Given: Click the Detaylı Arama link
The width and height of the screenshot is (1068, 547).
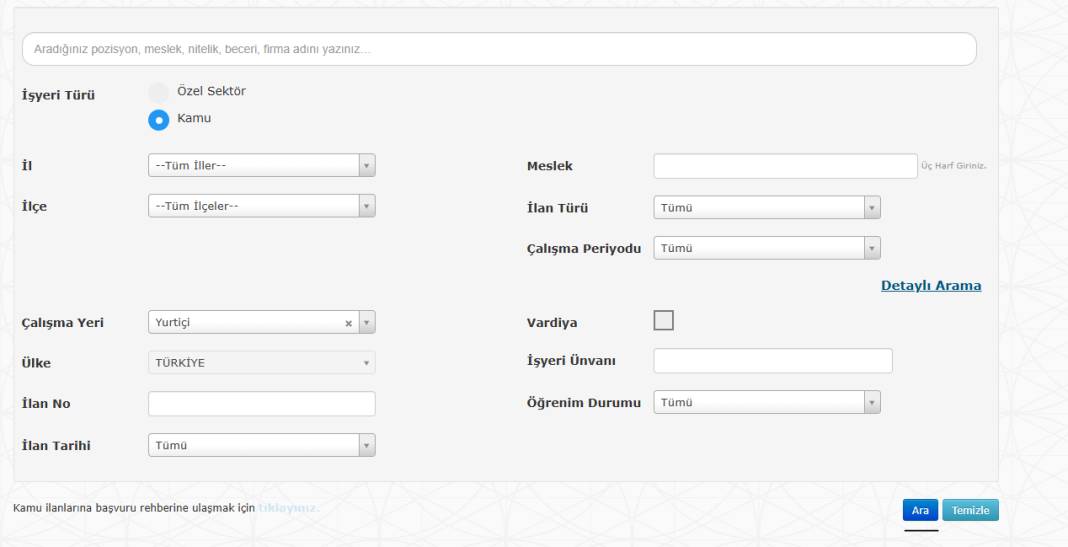Looking at the screenshot, I should pos(930,286).
